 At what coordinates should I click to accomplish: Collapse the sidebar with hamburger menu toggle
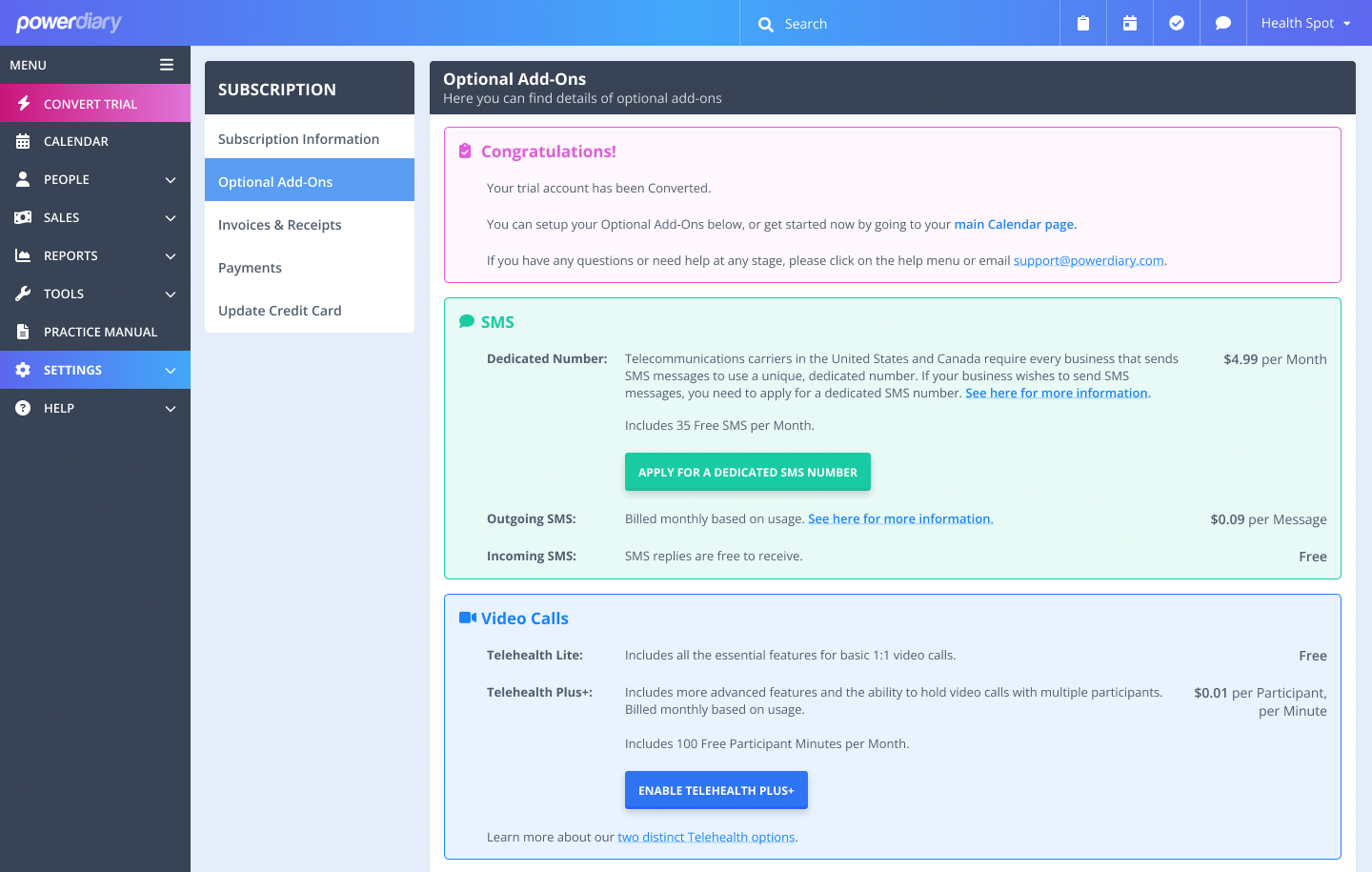(x=167, y=65)
